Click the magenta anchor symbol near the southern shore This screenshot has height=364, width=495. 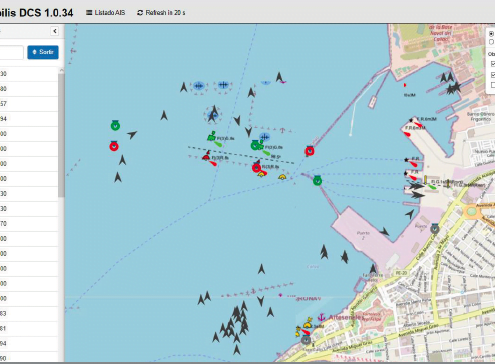[x=322, y=317]
